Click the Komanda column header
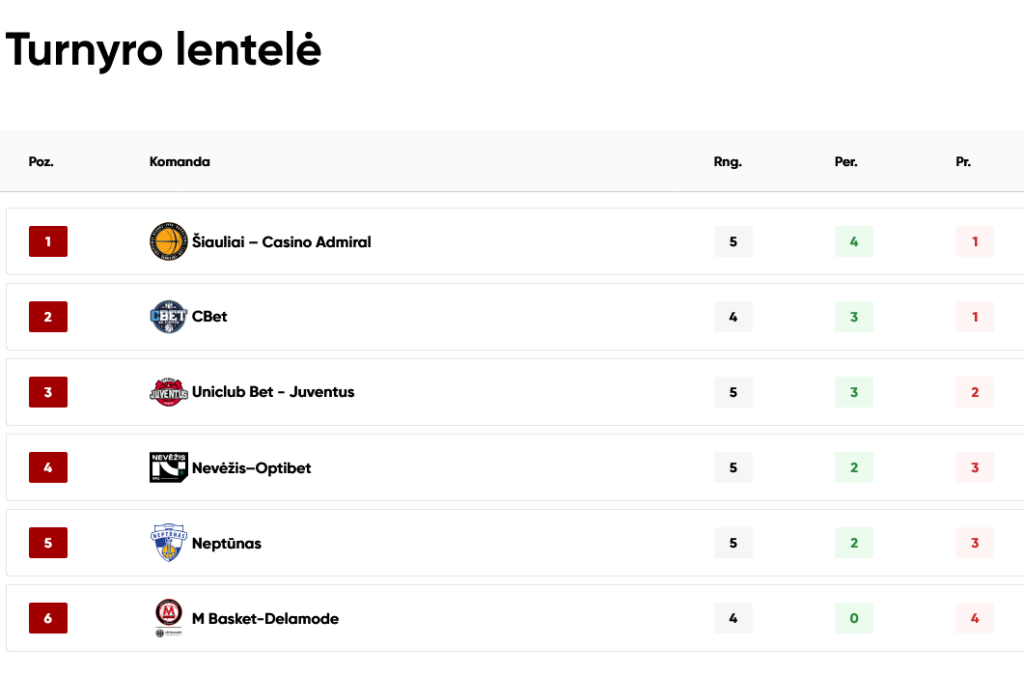 pos(180,162)
